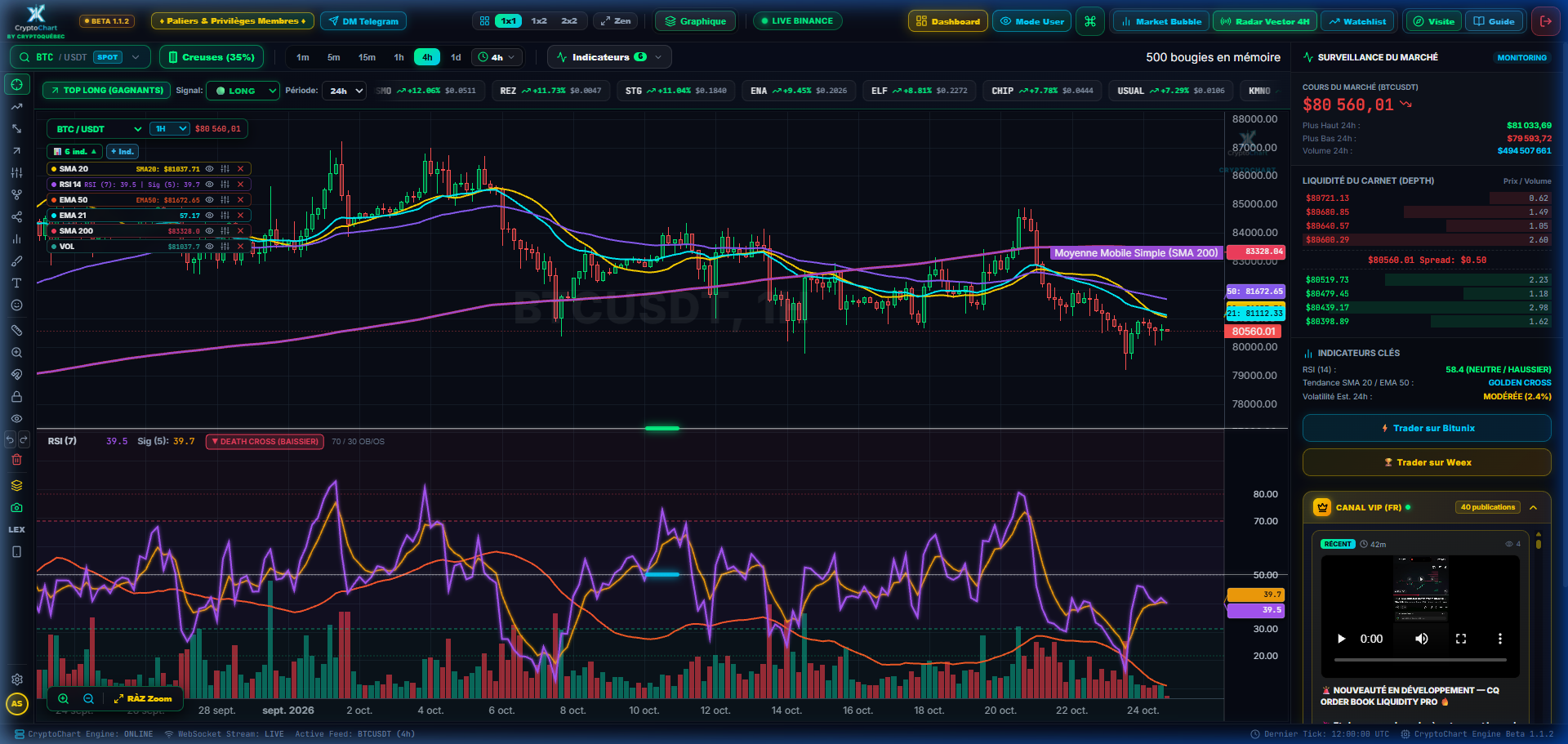Viewport: 1568px width, 744px height.
Task: Toggle RSI 14 indicator visibility
Action: tap(209, 185)
